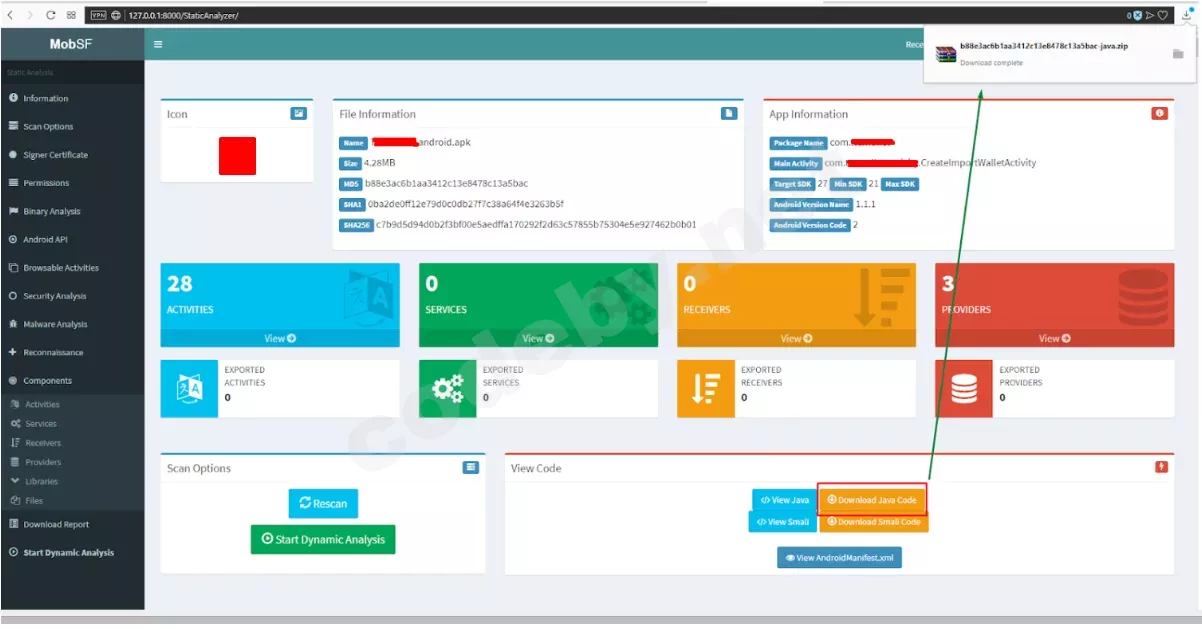
Task: Open Permissions in the sidebar
Action: (x=72, y=183)
